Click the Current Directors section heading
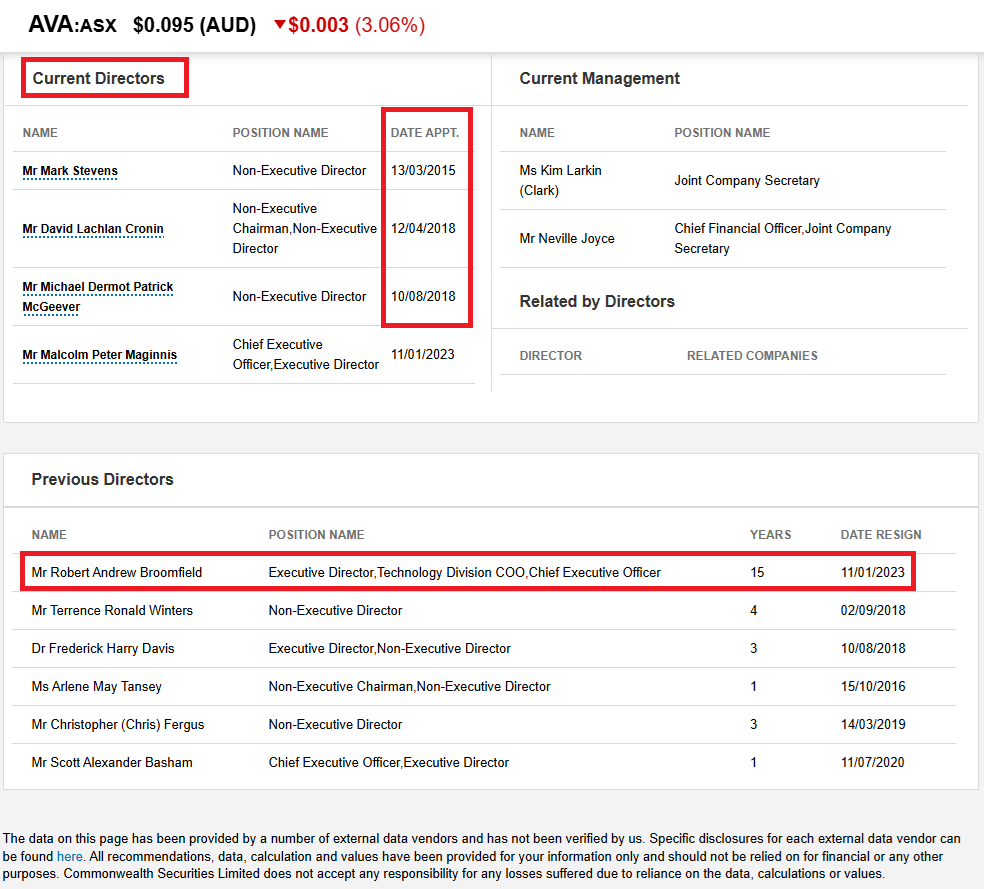This screenshot has width=984, height=889. [x=98, y=78]
